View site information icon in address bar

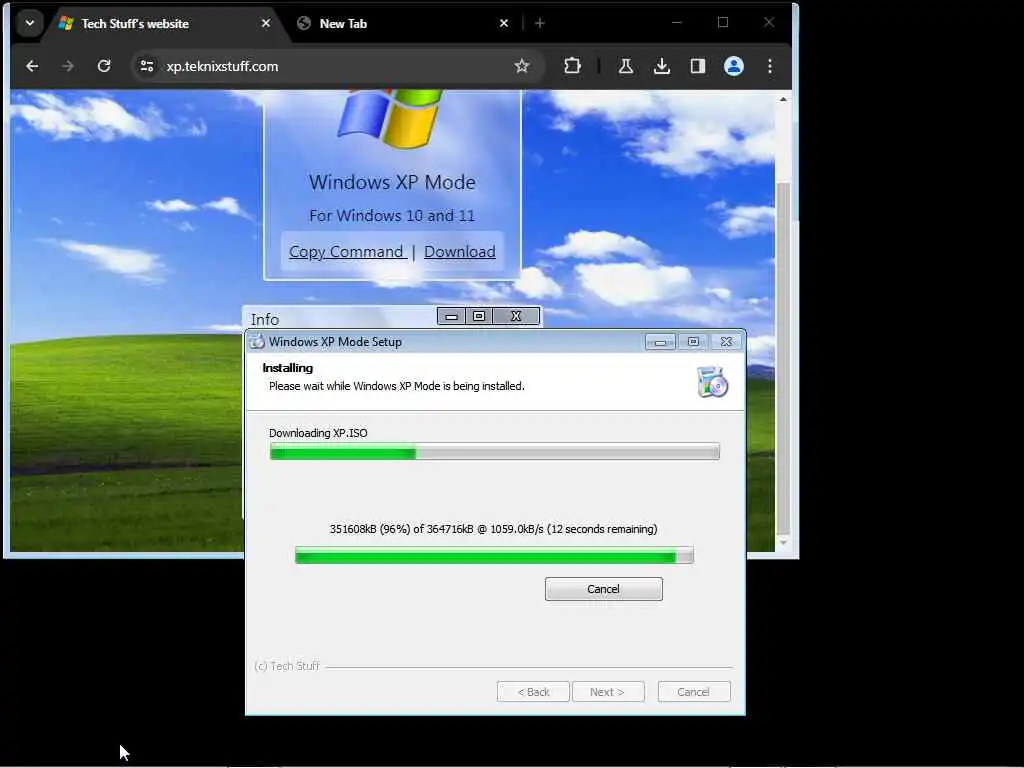pyautogui.click(x=147, y=66)
